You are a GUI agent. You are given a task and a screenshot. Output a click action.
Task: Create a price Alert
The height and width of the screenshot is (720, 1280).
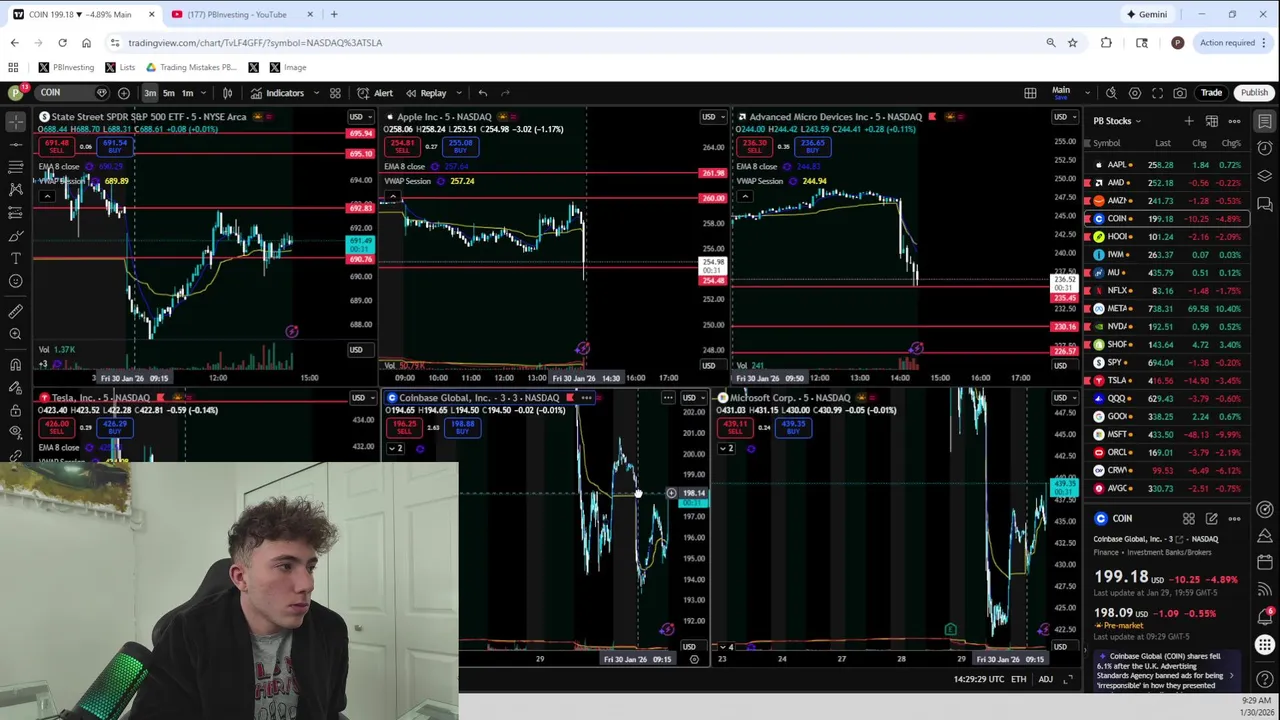click(x=375, y=93)
